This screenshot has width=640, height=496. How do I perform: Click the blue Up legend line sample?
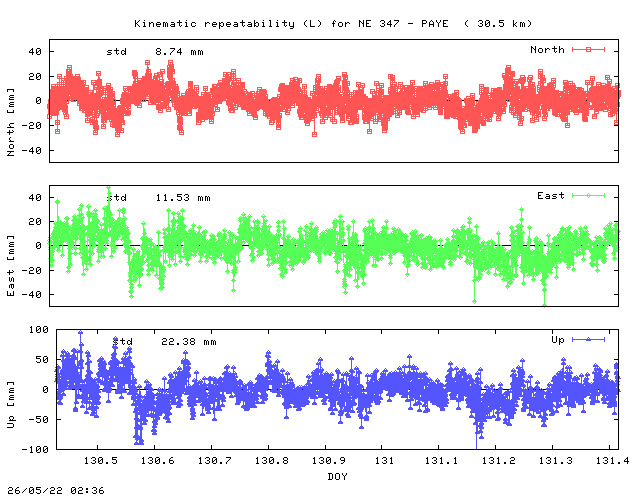pyautogui.click(x=588, y=339)
